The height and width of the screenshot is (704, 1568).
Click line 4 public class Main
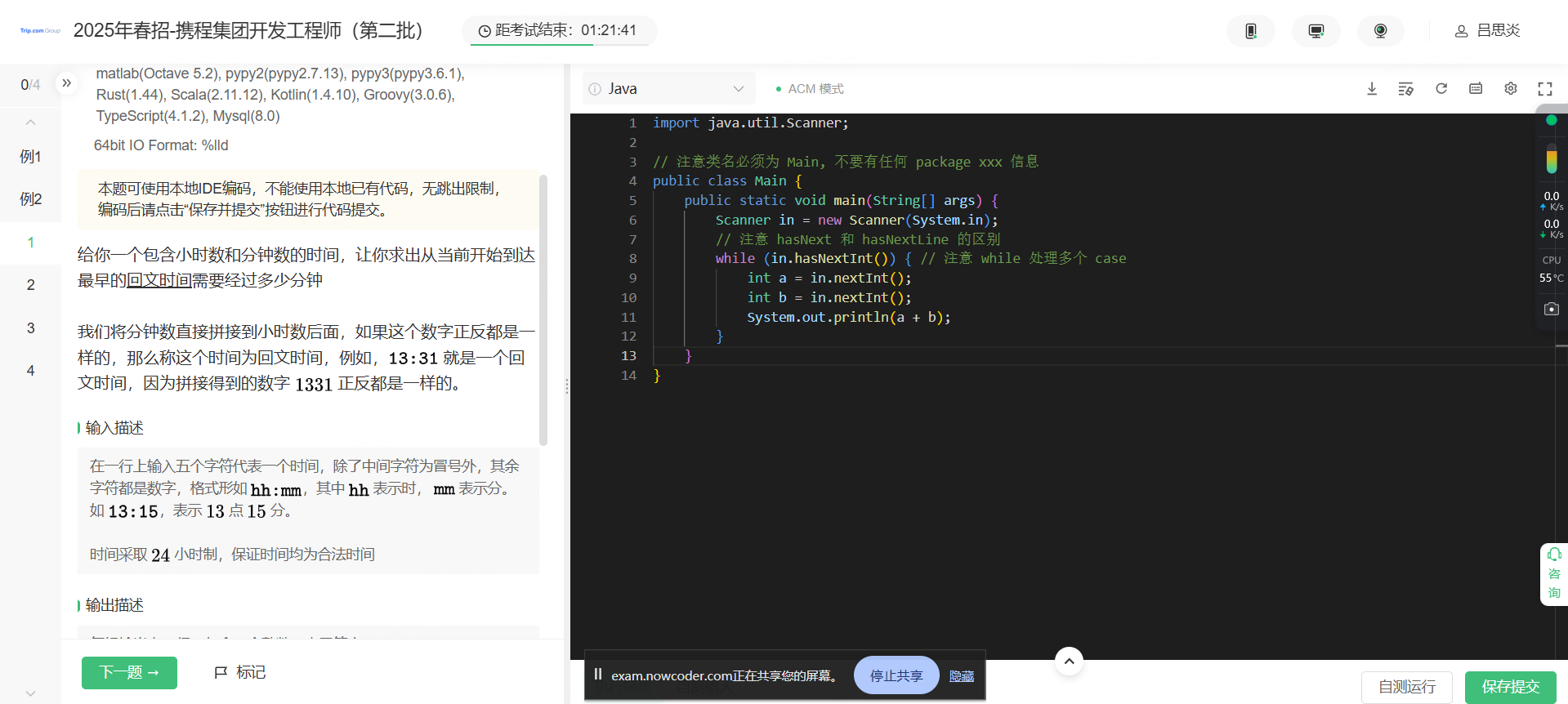click(x=727, y=181)
